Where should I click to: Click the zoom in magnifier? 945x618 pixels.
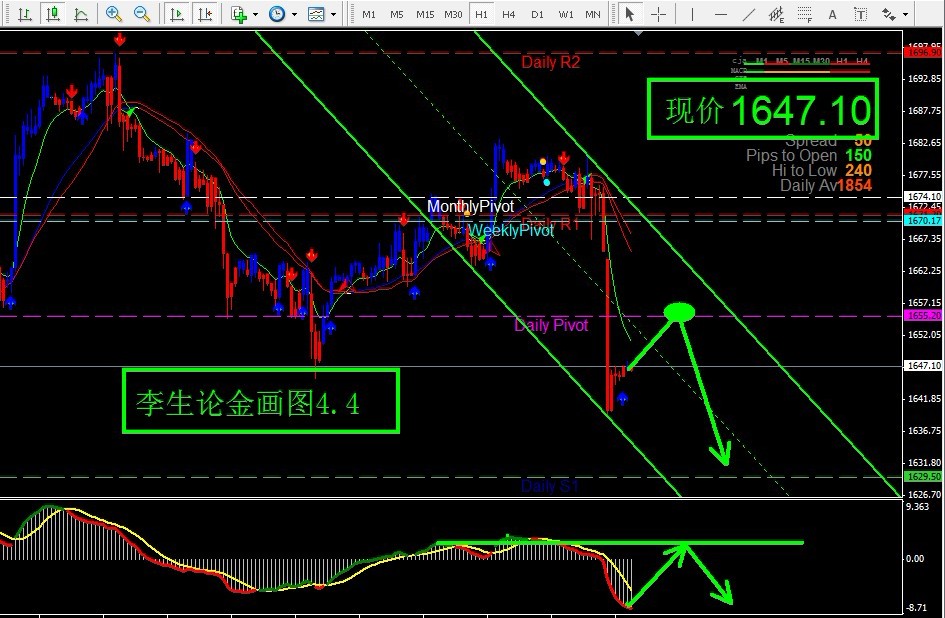coord(114,14)
